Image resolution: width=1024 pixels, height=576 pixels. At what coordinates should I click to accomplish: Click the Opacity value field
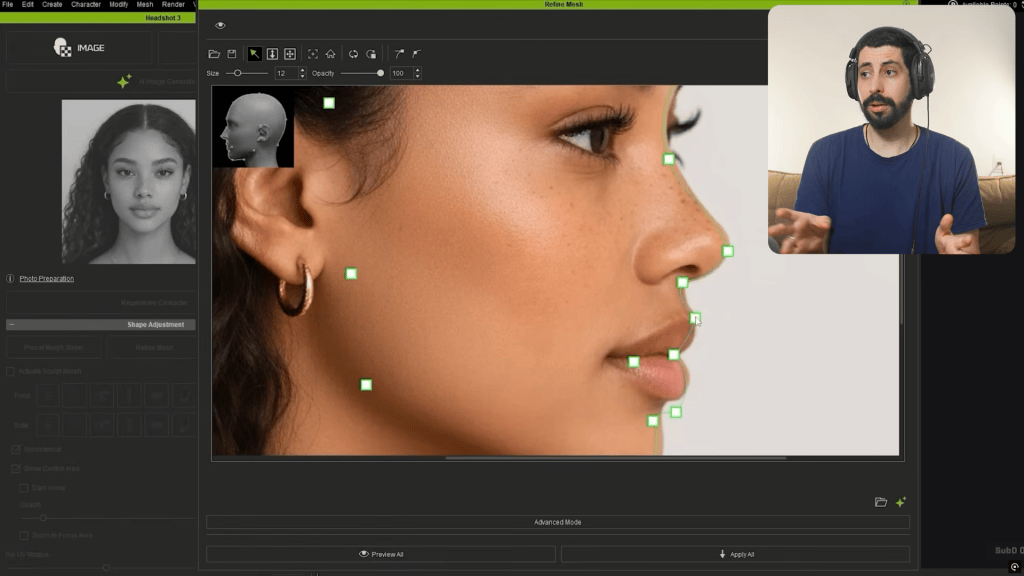[402, 73]
